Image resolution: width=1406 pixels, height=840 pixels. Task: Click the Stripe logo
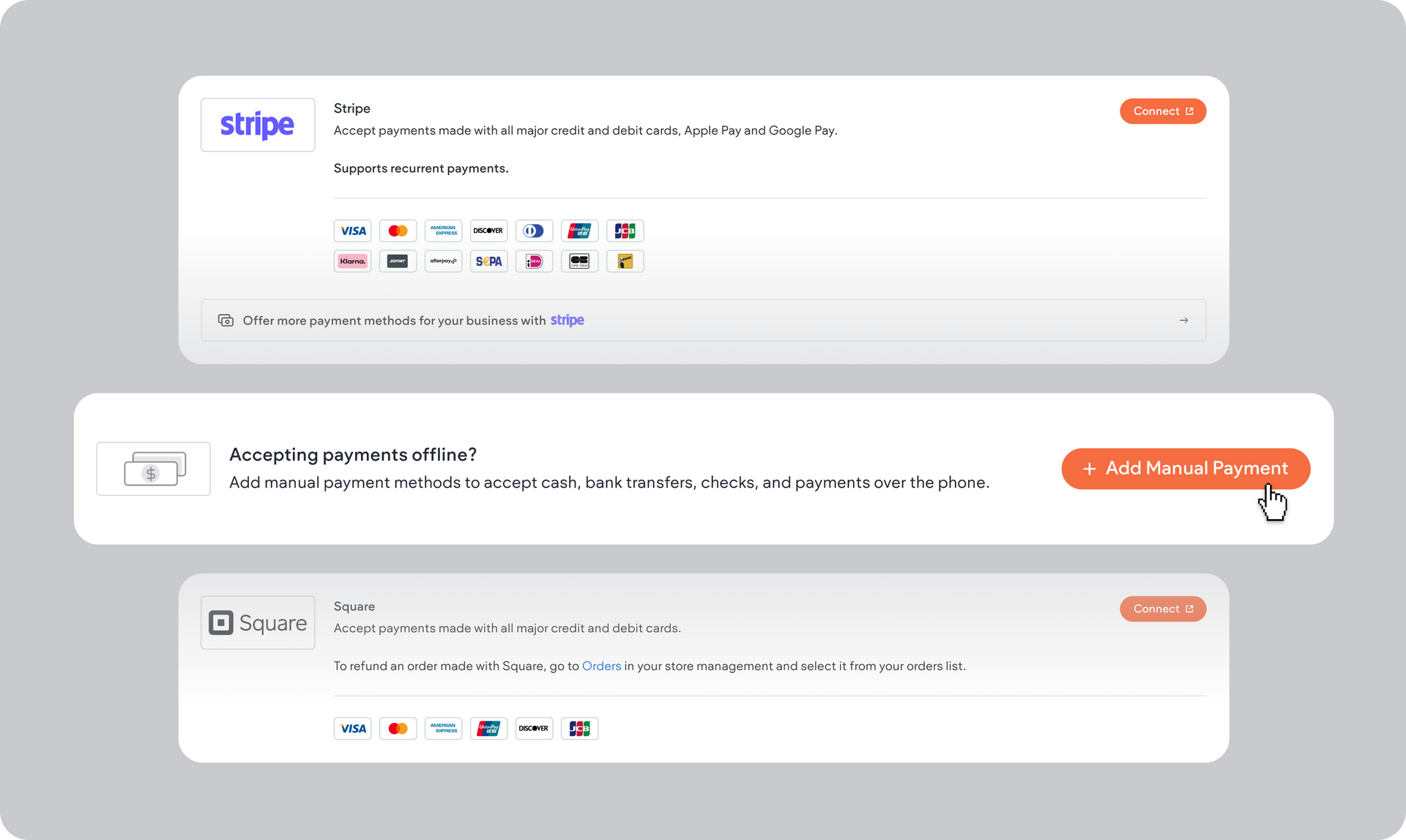pyautogui.click(x=258, y=124)
